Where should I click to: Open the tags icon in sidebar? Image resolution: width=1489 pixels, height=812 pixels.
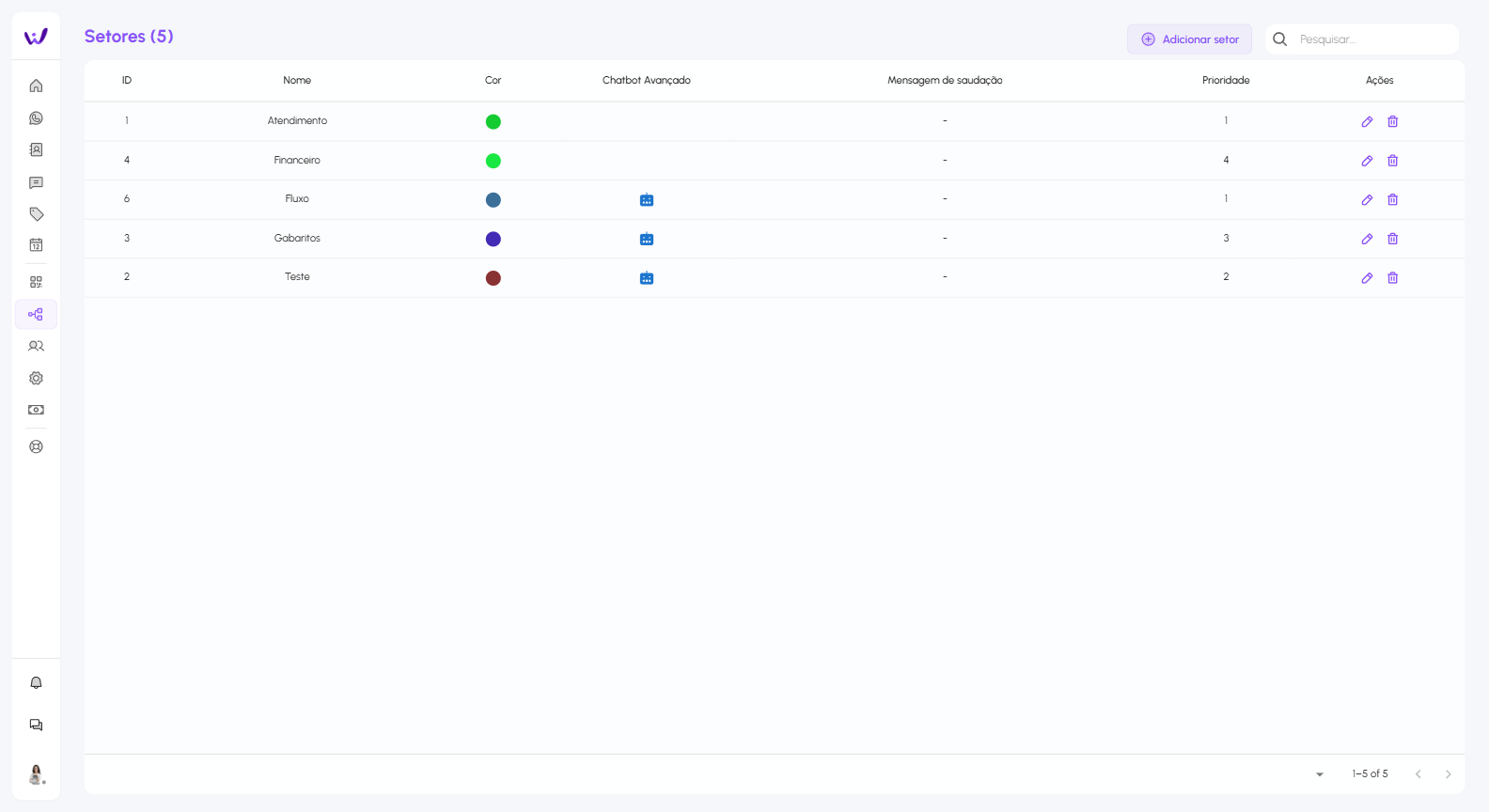36,214
